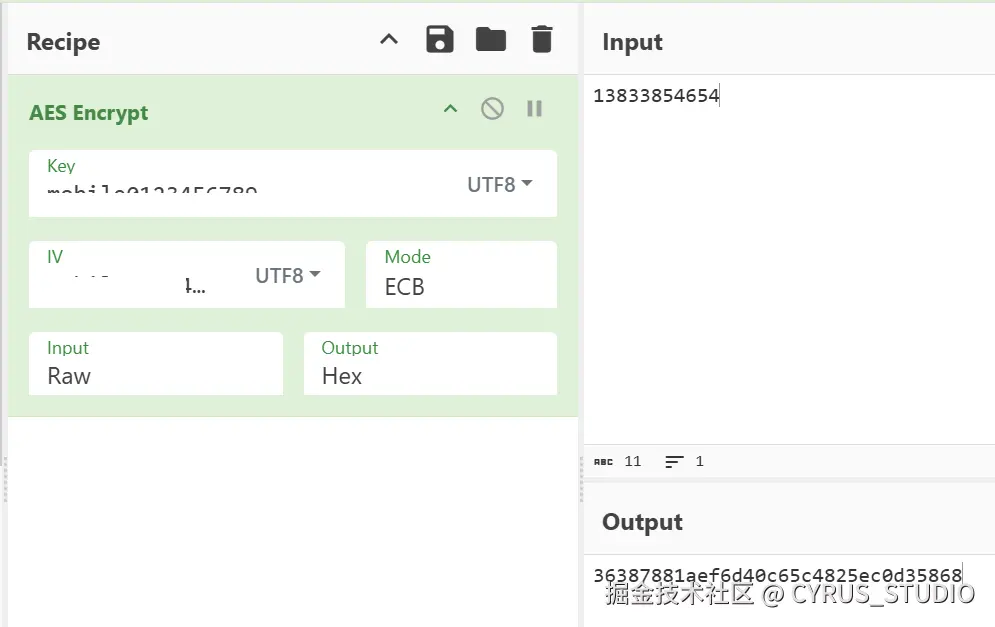The width and height of the screenshot is (995, 627).
Task: Click the input character count icon
Action: [x=603, y=462]
